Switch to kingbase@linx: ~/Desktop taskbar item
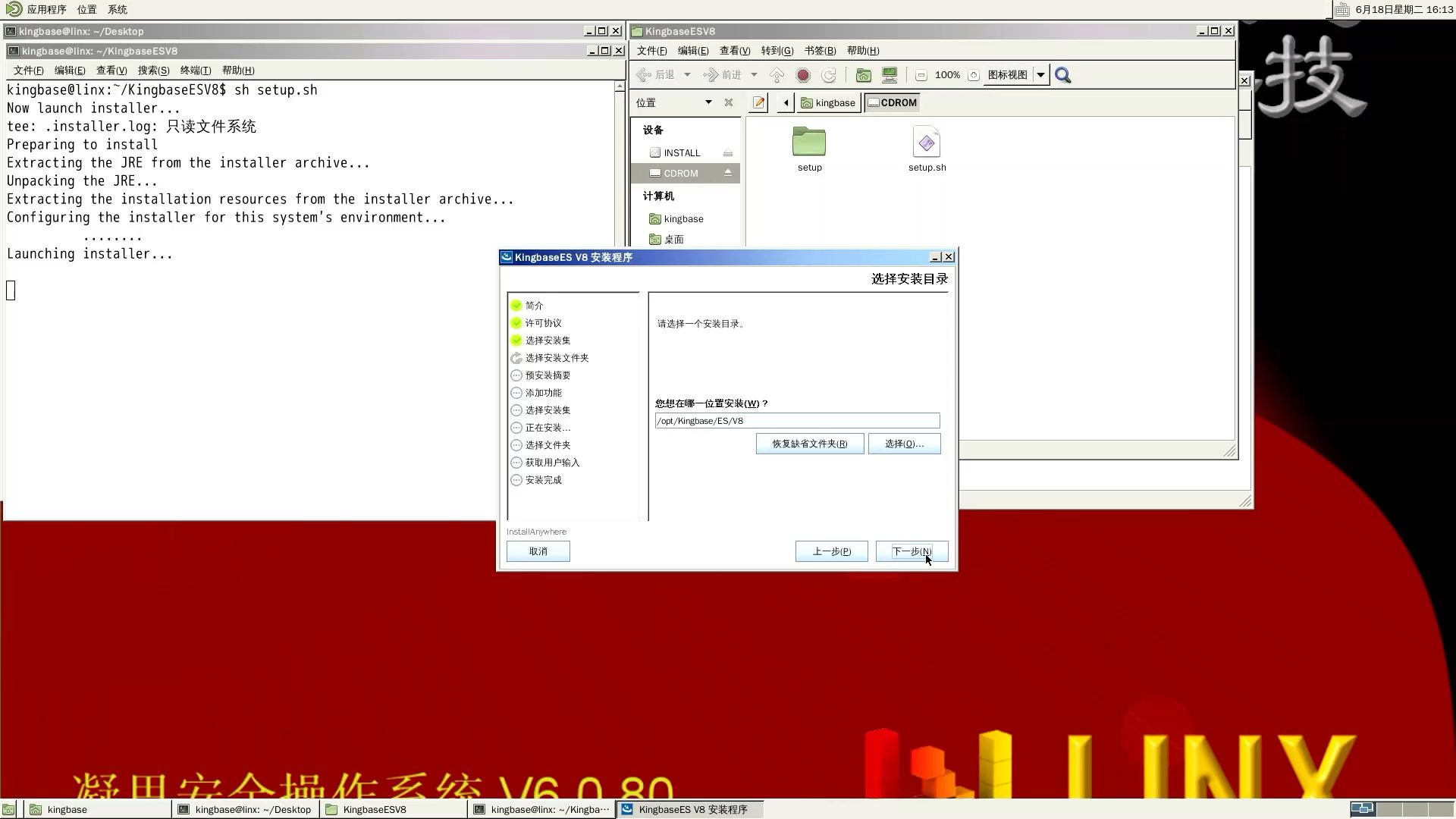This screenshot has width=1456, height=819. tap(245, 809)
